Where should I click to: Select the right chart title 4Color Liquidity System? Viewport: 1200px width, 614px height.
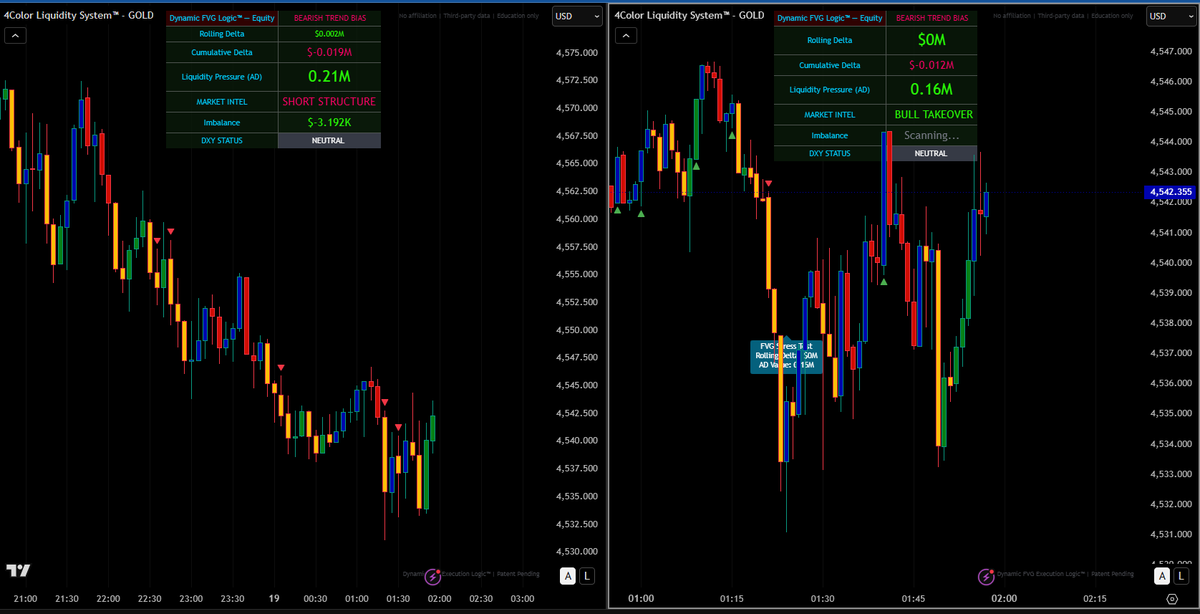(689, 15)
